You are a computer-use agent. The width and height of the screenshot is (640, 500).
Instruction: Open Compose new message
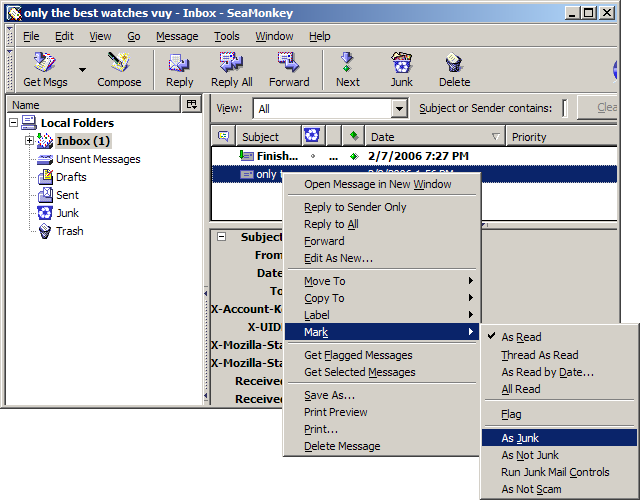pyautogui.click(x=119, y=69)
